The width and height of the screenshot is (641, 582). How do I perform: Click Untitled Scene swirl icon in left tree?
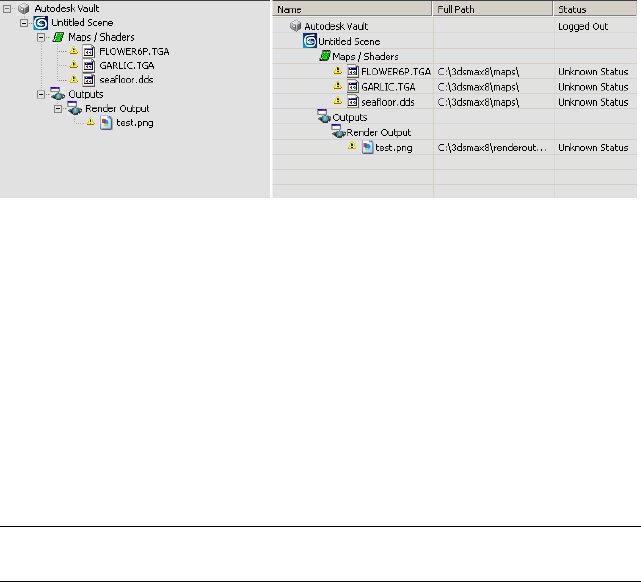point(40,23)
